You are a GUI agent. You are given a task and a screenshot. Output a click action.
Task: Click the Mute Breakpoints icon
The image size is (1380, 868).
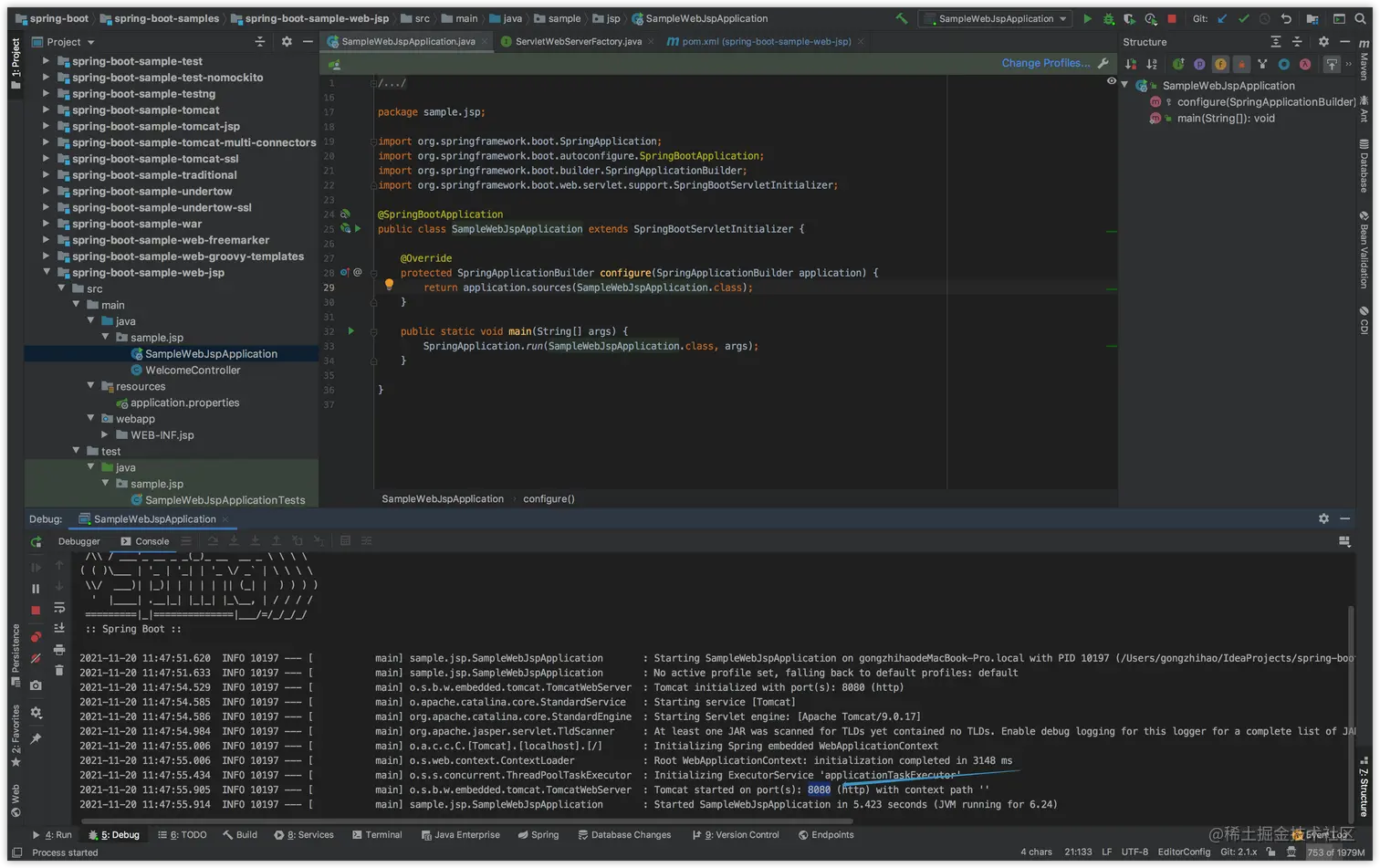point(36,659)
